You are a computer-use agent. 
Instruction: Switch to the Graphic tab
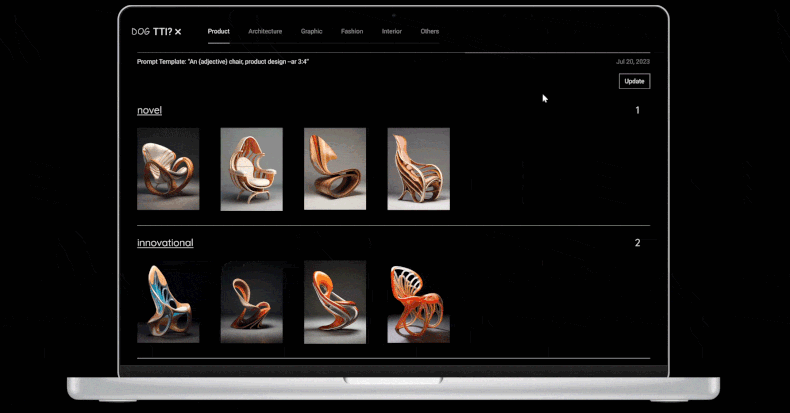click(x=311, y=31)
